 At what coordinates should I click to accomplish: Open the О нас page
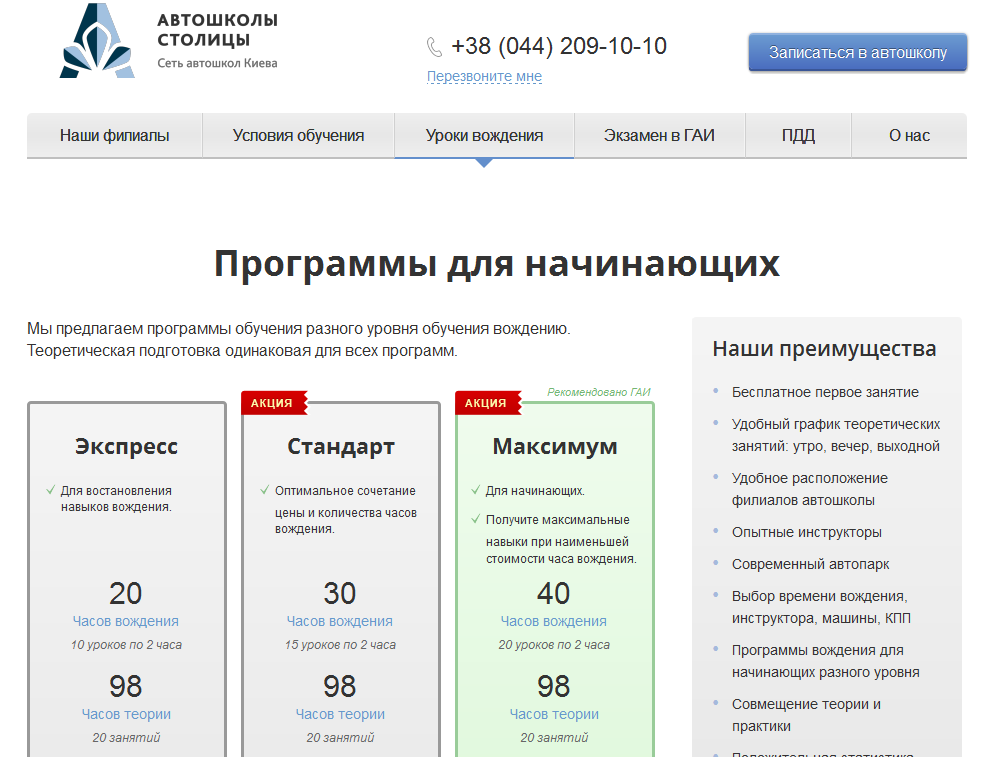point(909,136)
